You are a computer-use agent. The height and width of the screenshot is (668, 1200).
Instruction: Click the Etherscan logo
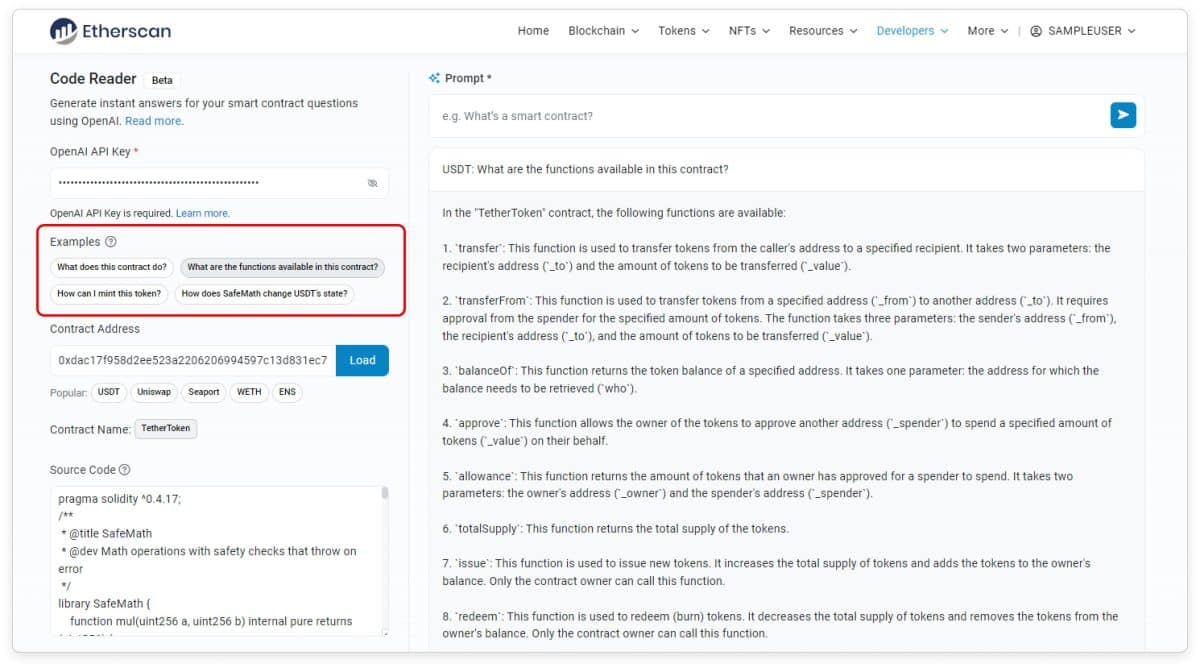(x=110, y=31)
